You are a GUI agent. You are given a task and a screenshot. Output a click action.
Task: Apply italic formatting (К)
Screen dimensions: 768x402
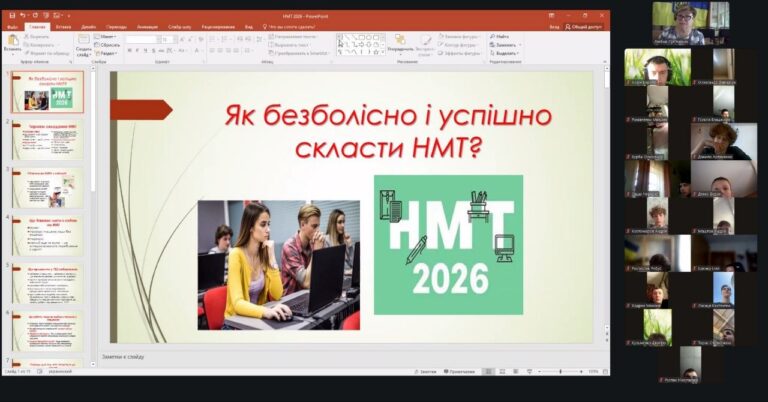(138, 50)
